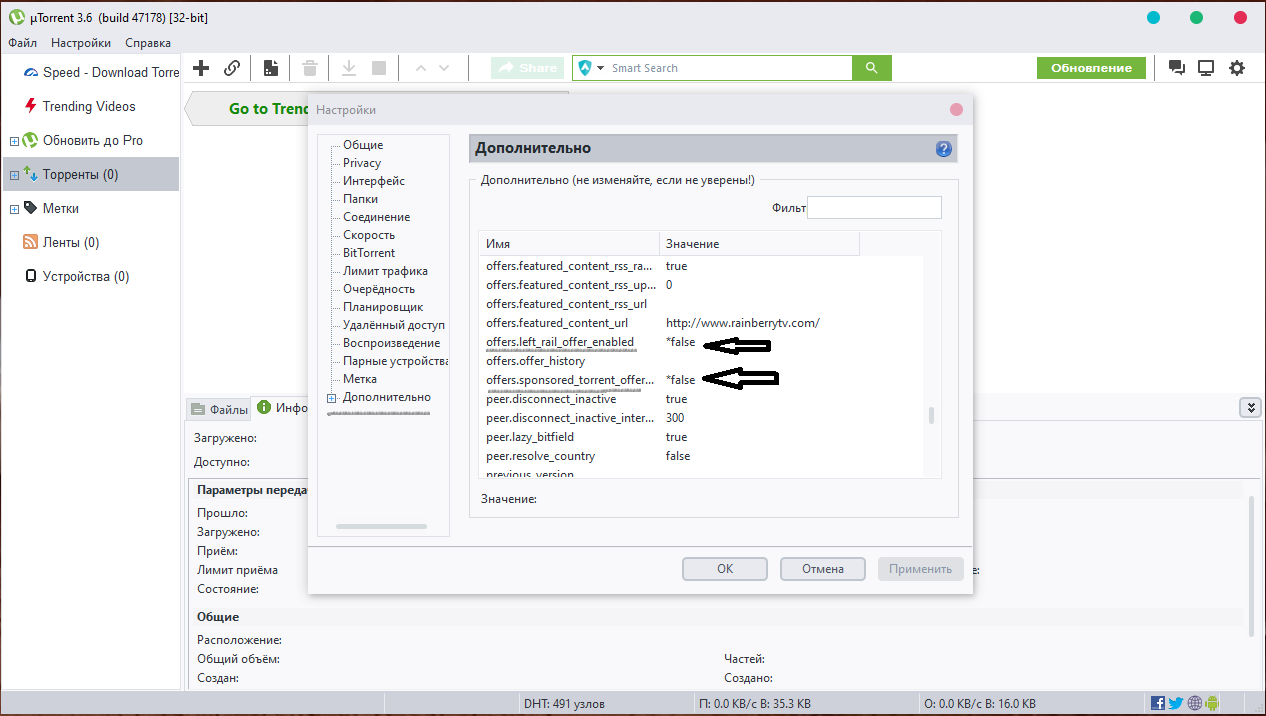This screenshot has width=1266, height=716.
Task: Click the Create New Torrent icon
Action: coord(270,68)
